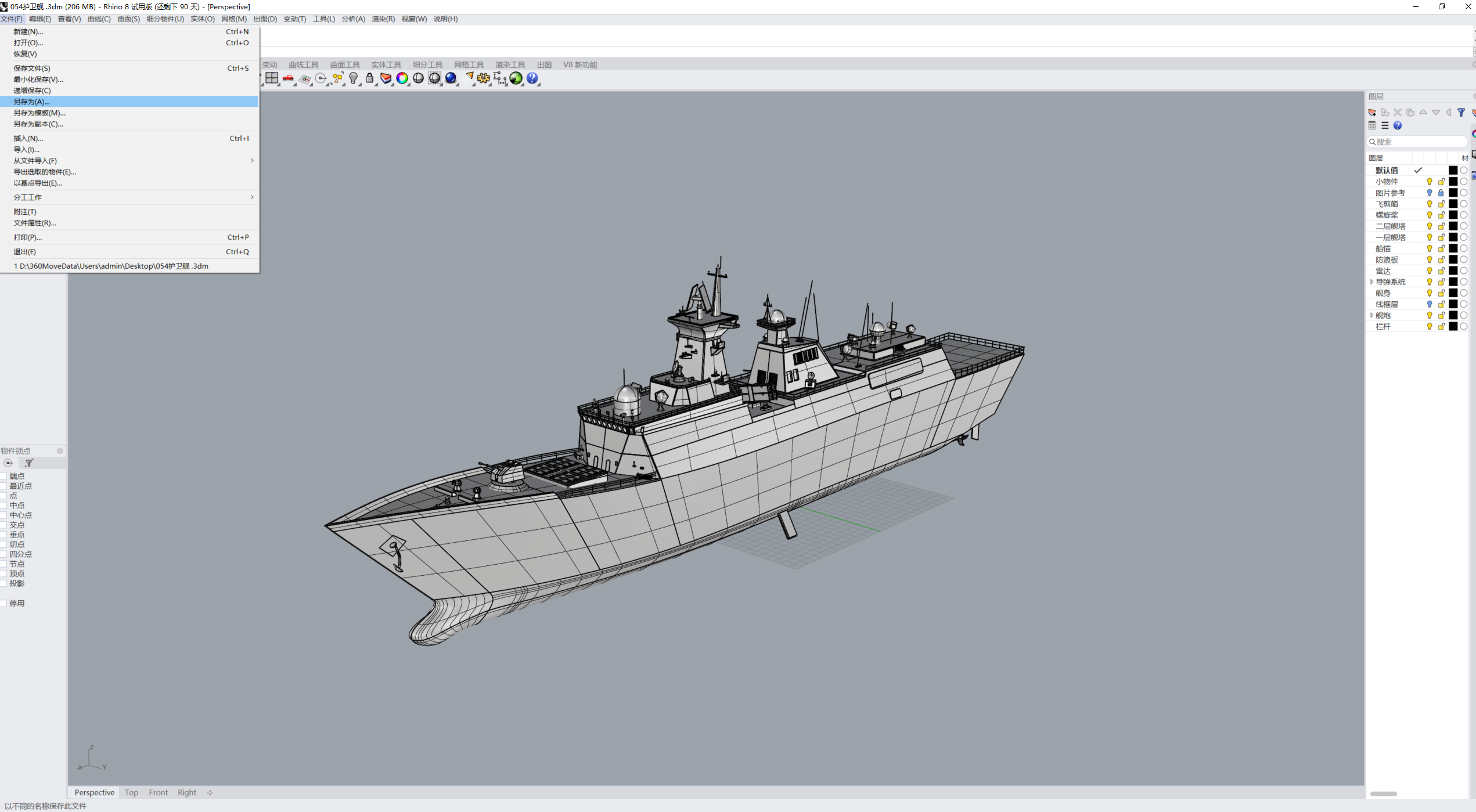This screenshot has height=812, width=1476.
Task: Click the red car zoom-extents toolbar icon
Action: click(x=288, y=78)
